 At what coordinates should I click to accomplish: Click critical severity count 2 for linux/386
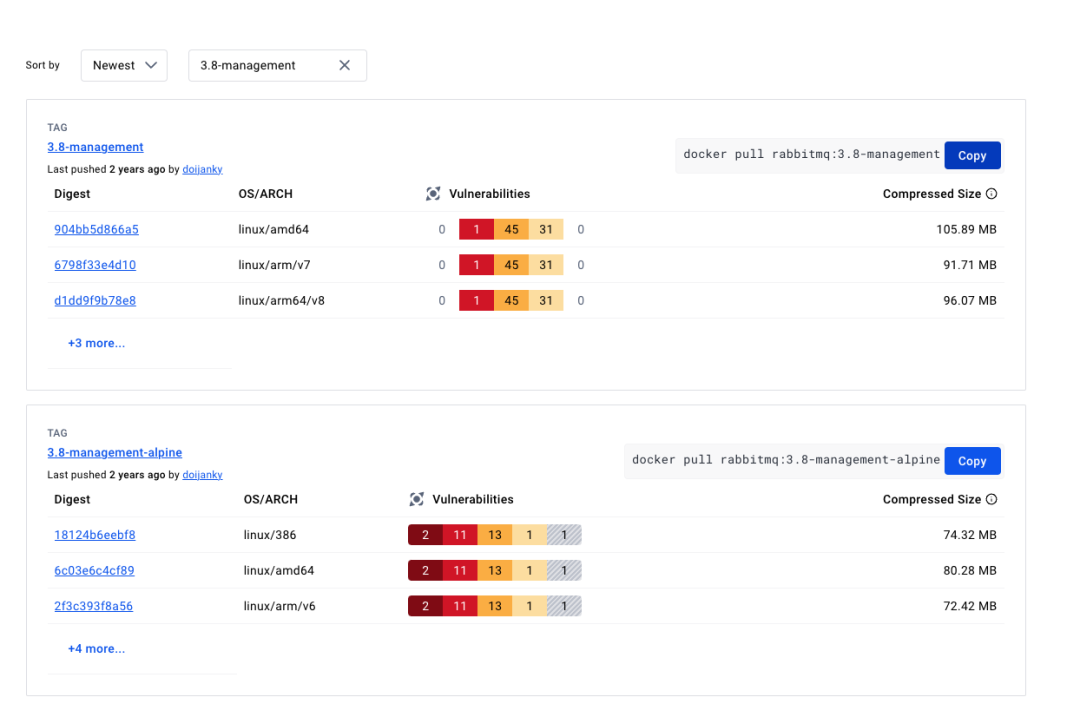point(425,535)
